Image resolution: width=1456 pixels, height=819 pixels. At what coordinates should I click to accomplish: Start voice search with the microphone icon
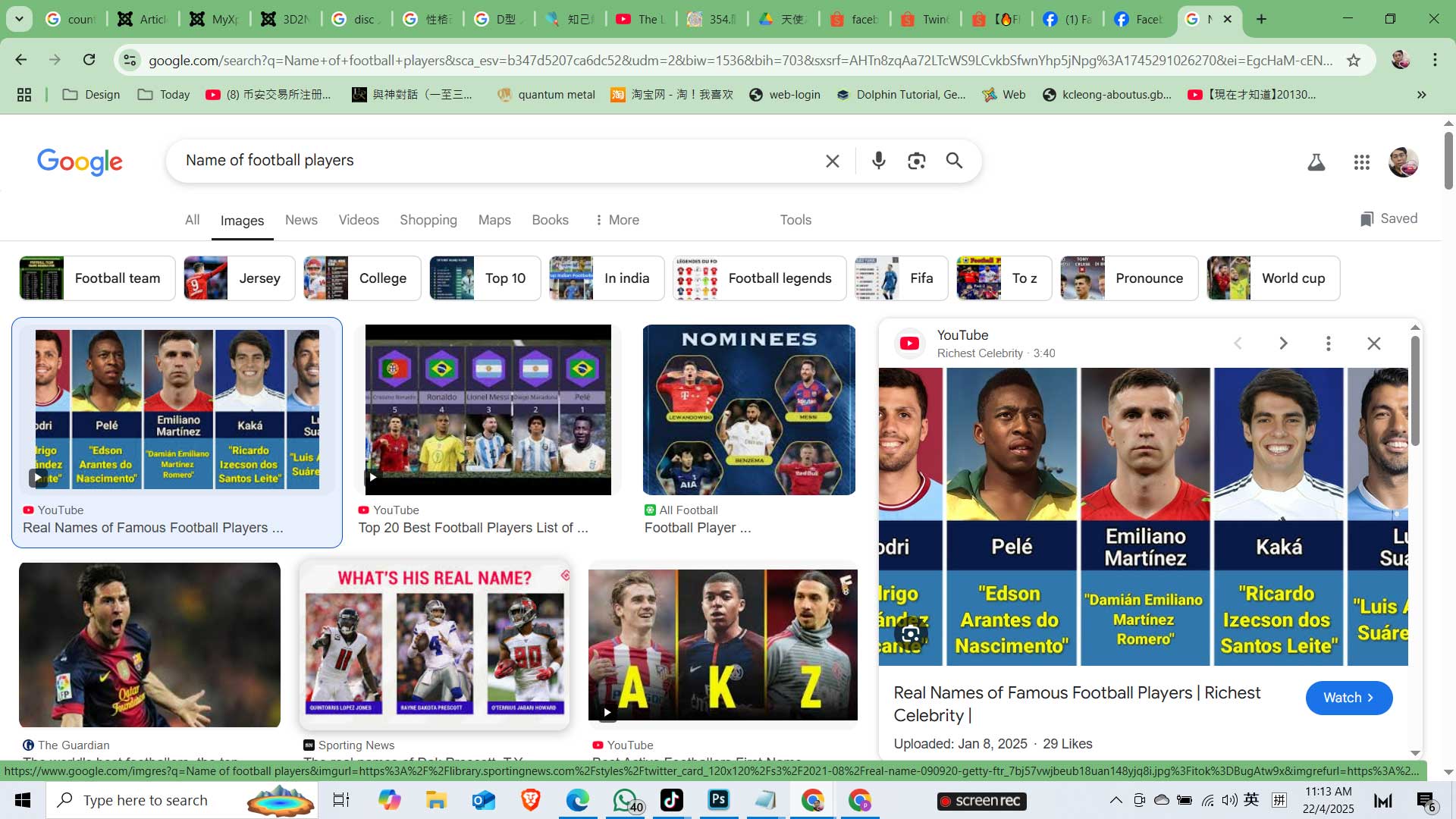878,161
